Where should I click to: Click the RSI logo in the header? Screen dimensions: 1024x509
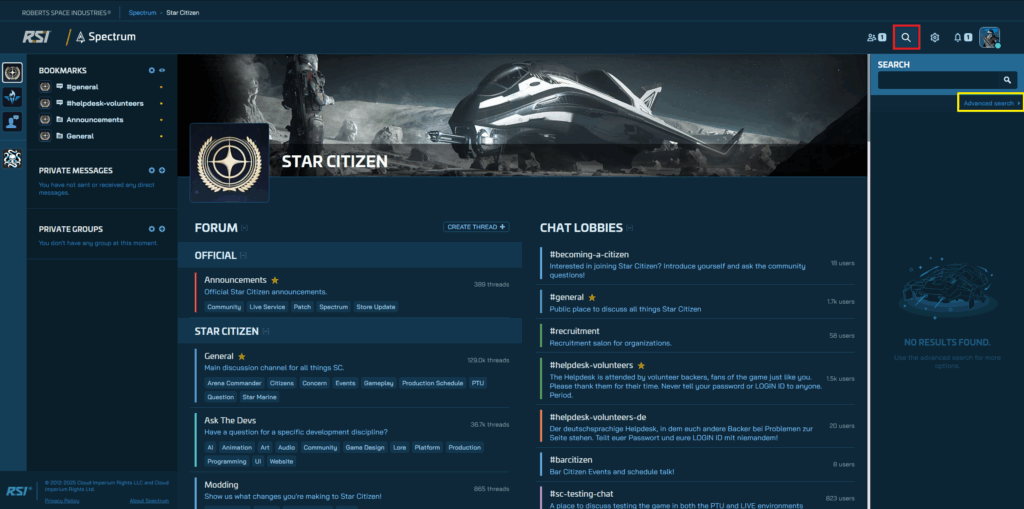pyautogui.click(x=36, y=37)
